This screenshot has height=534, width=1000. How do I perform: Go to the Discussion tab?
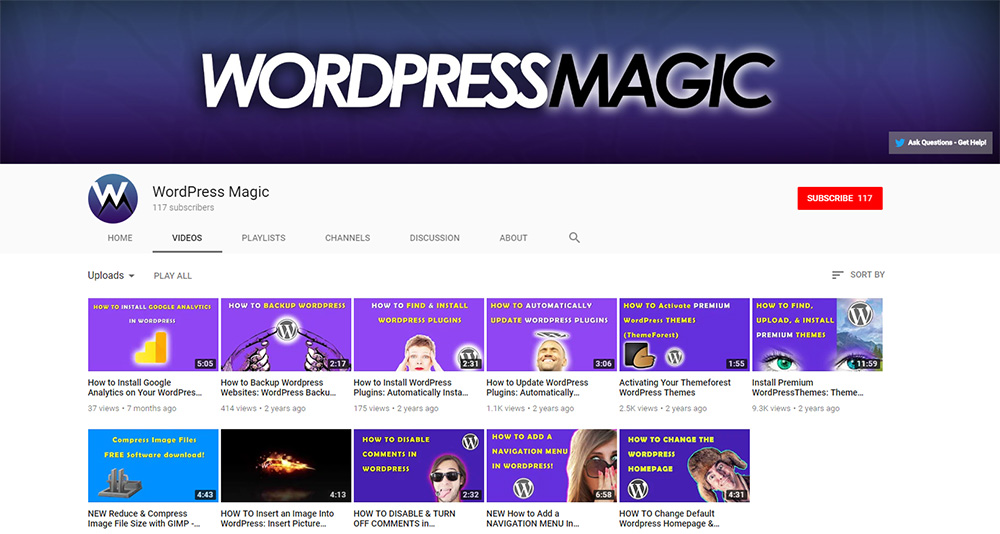[x=434, y=237]
